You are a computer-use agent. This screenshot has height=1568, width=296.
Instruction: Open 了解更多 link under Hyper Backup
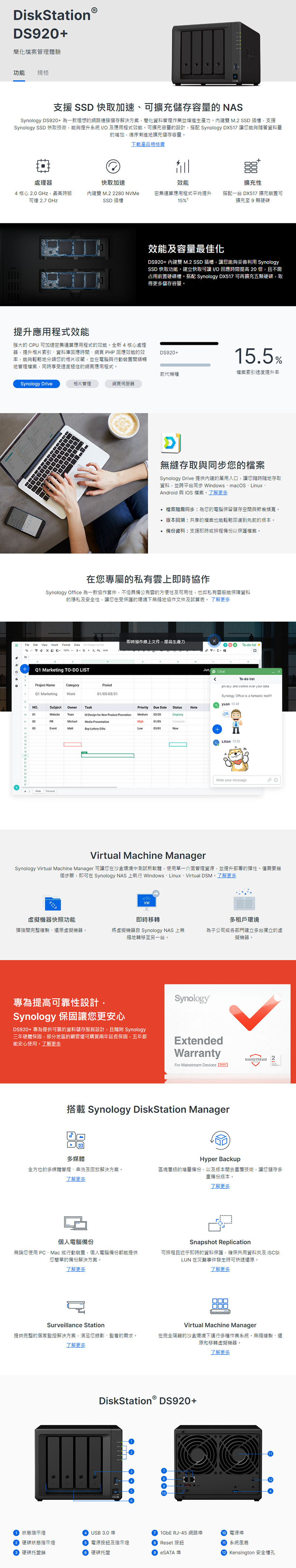tap(220, 1186)
